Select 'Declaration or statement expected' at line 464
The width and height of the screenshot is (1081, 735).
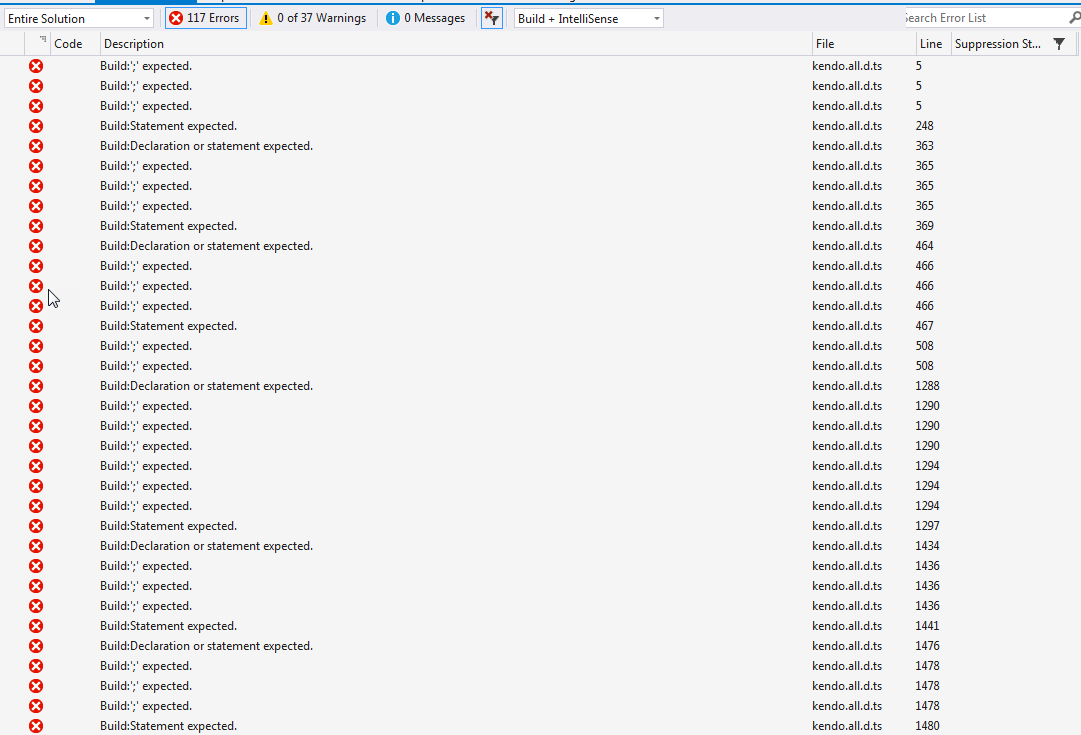click(206, 246)
